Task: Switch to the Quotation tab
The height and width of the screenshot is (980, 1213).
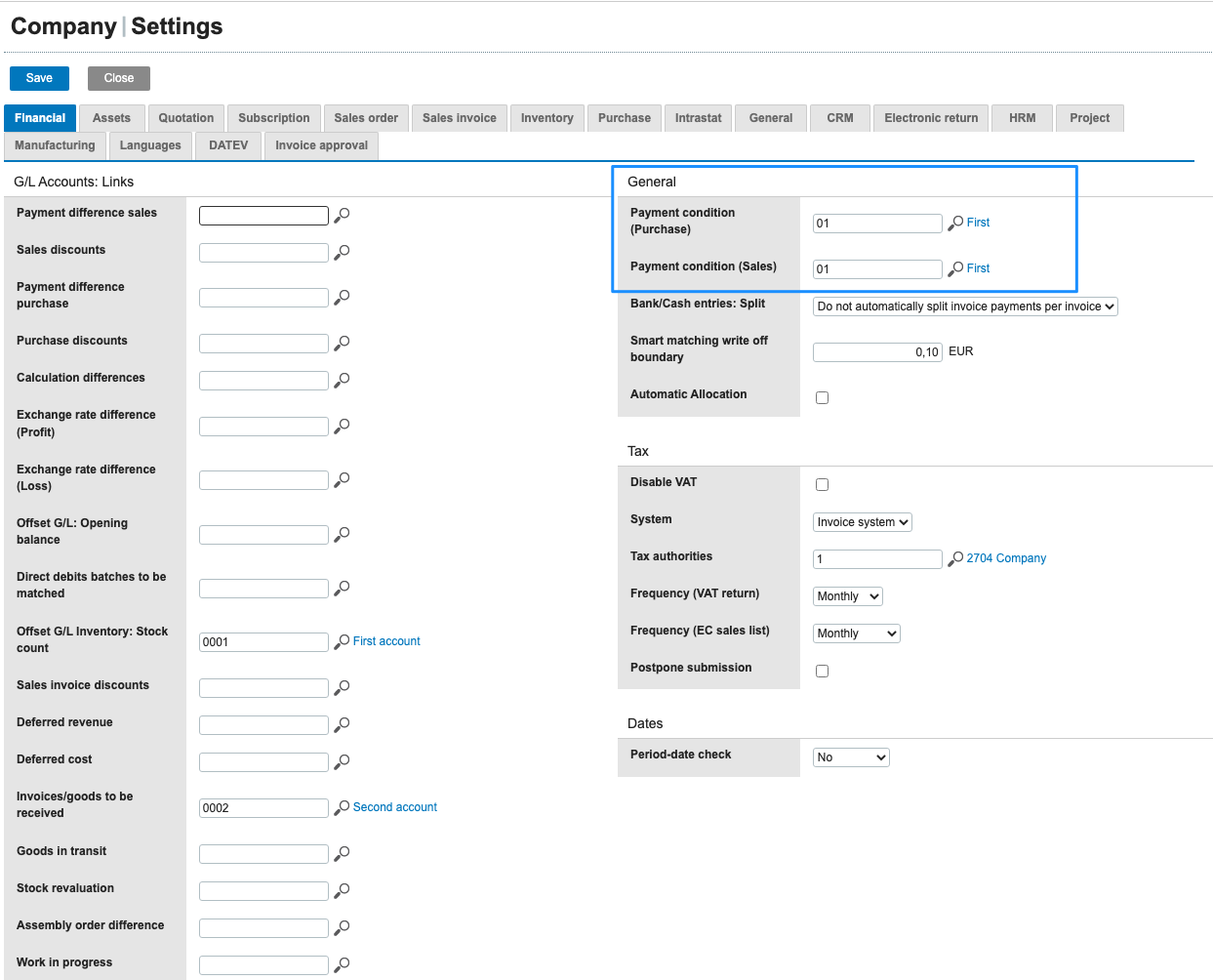Action: point(186,118)
